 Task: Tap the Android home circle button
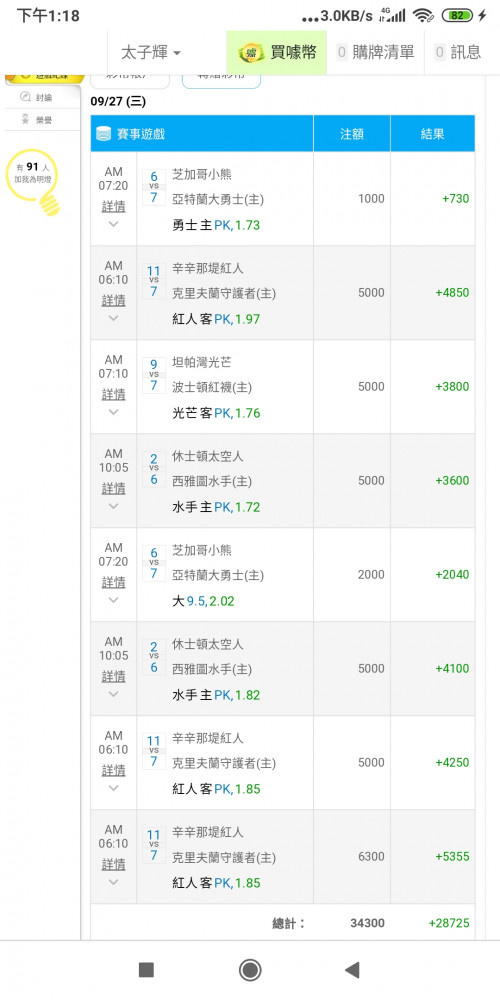[250, 970]
